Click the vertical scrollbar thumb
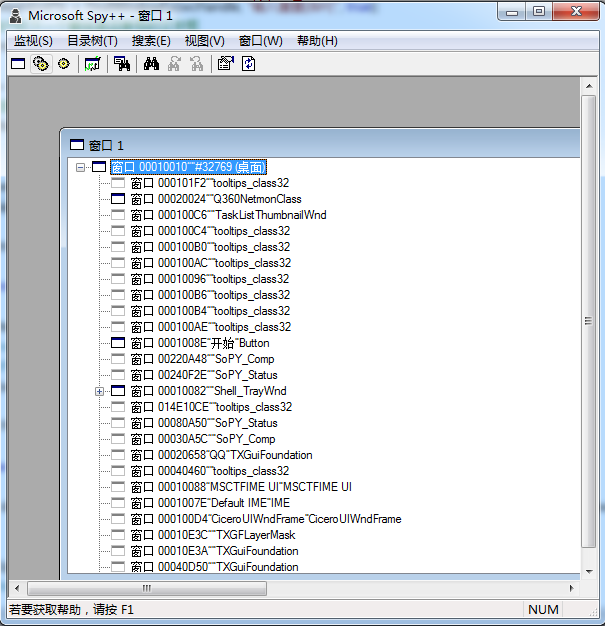Screen dimensions: 605x626 coord(589,321)
